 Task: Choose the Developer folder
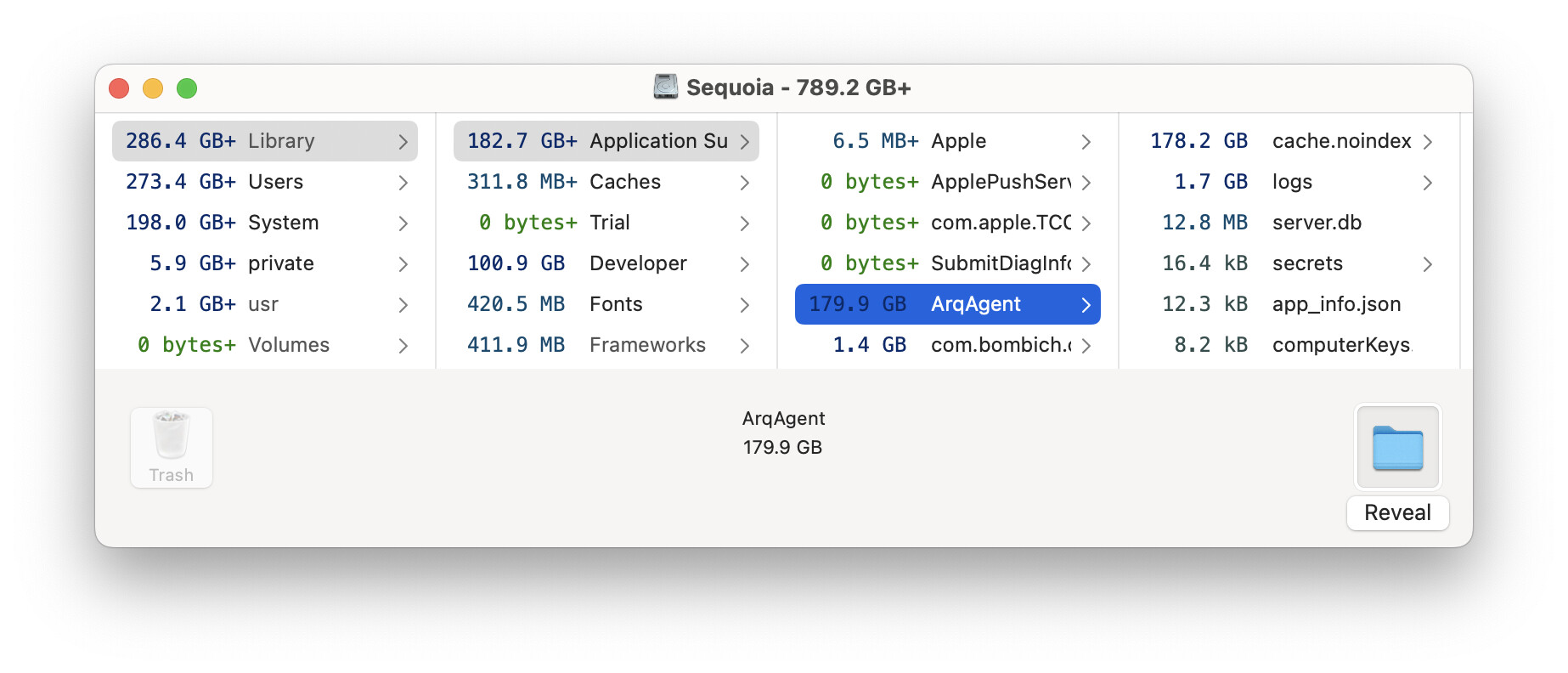point(606,263)
